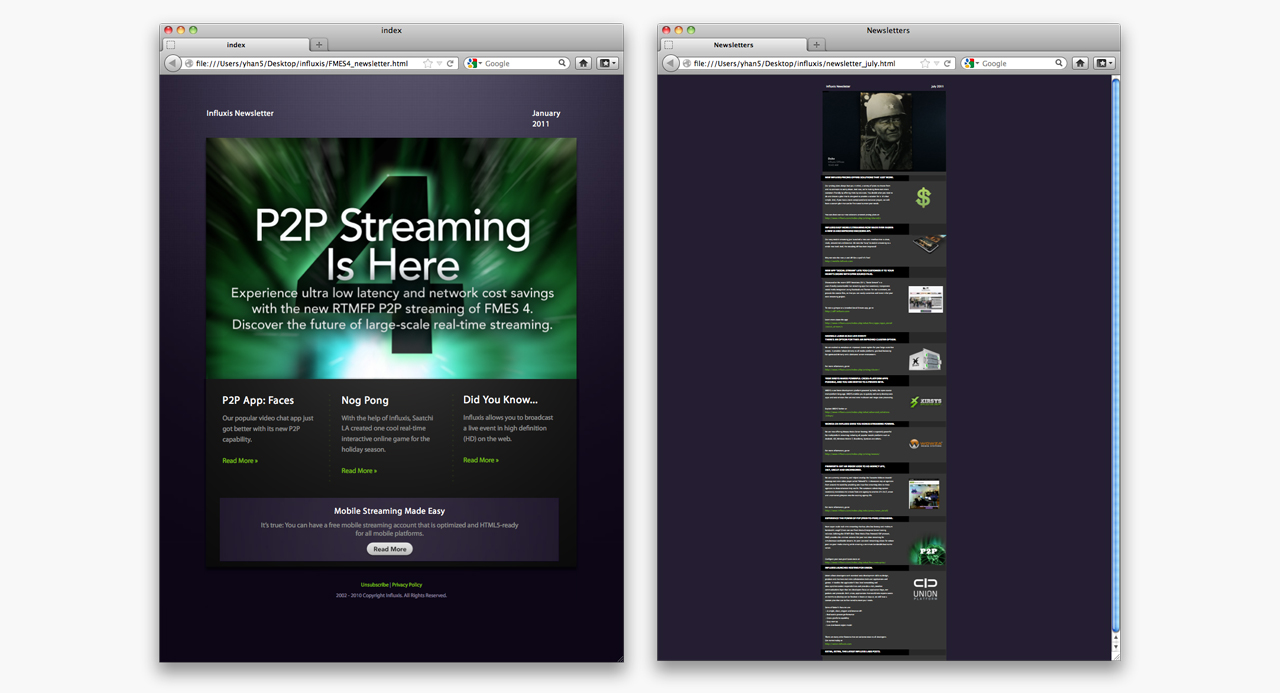Image resolution: width=1280 pixels, height=693 pixels.
Task: Reload the FMES4_newsletter.html page
Action: tap(451, 63)
